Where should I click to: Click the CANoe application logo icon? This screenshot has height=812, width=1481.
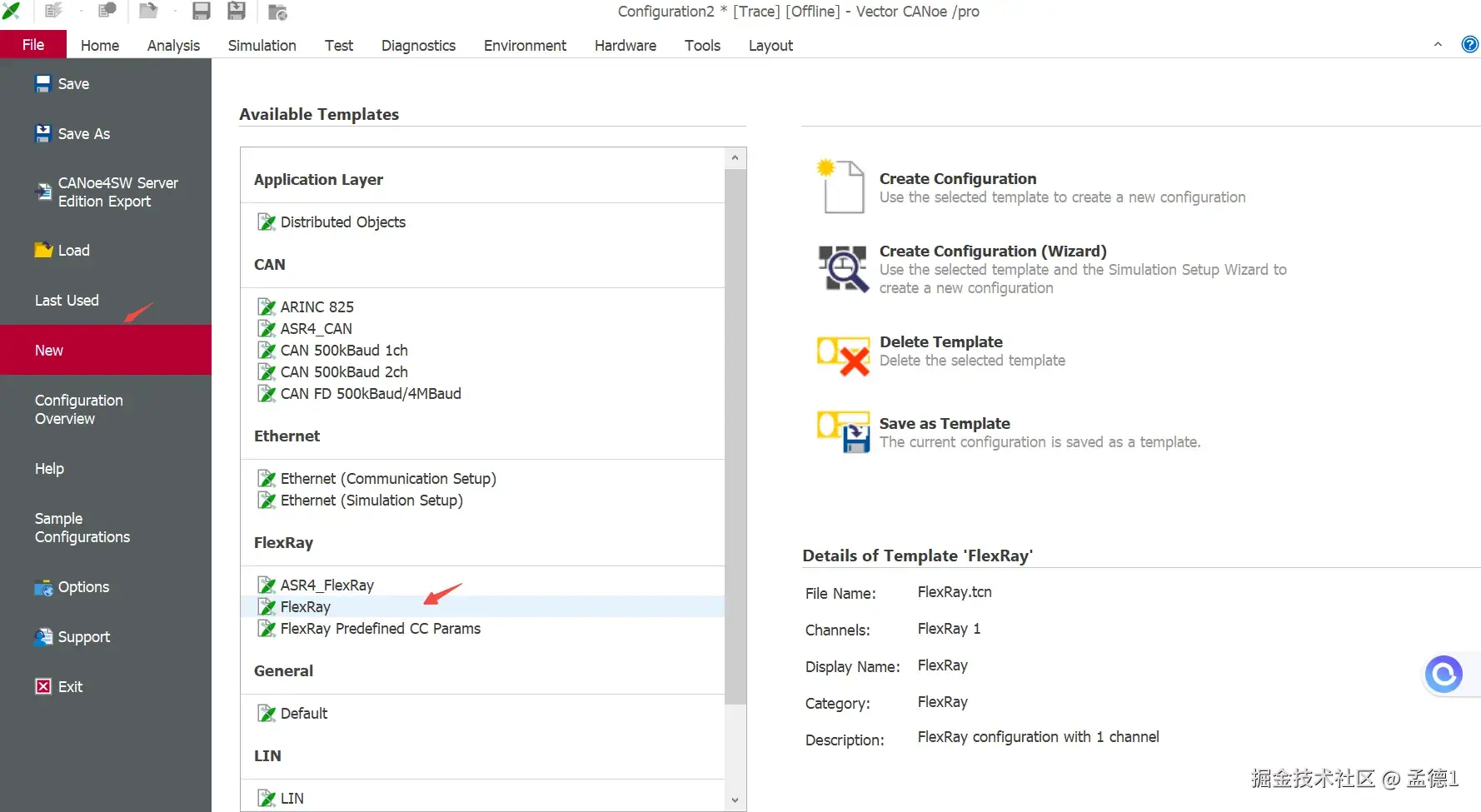pyautogui.click(x=12, y=11)
